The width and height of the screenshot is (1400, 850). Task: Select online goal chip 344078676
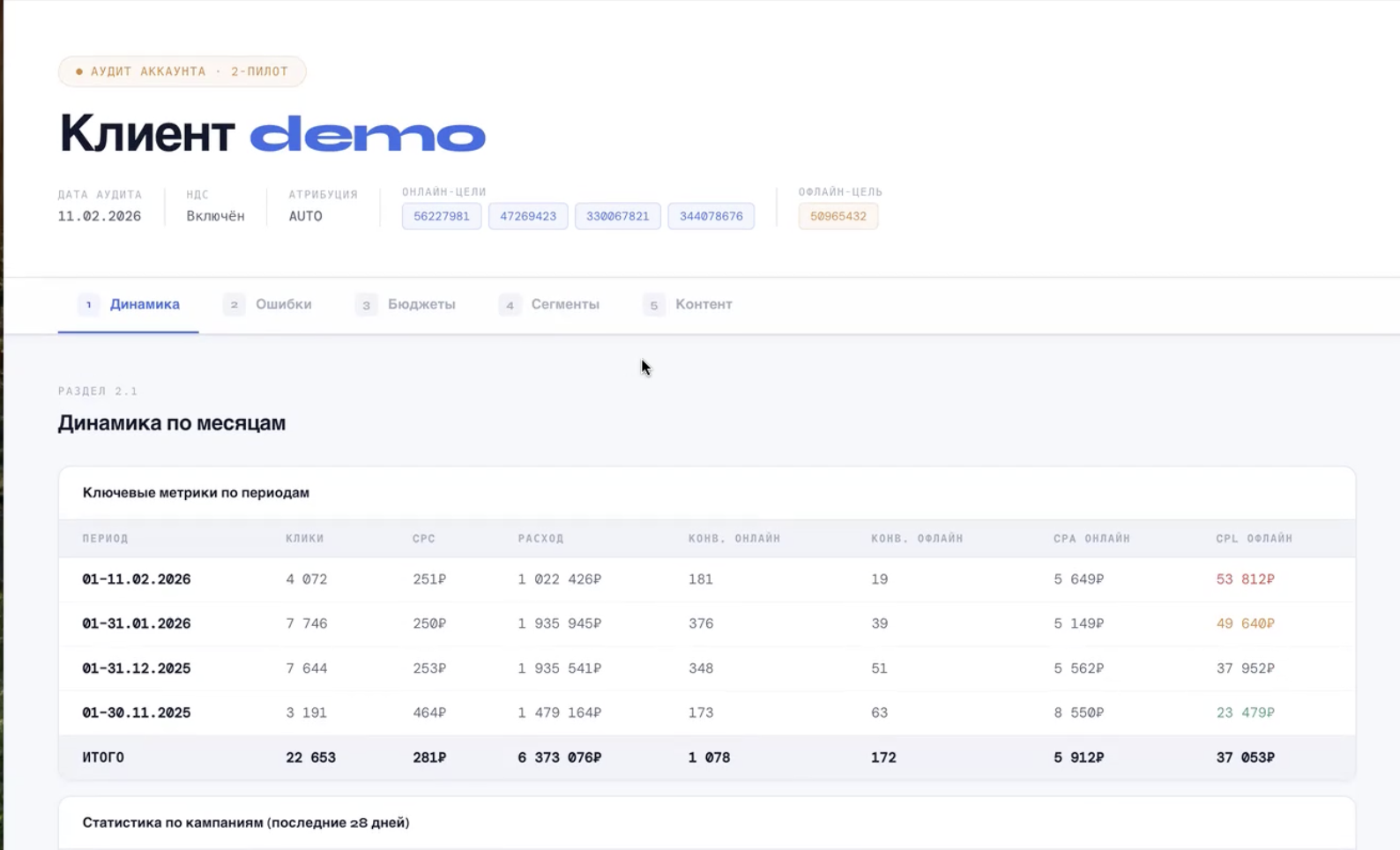pos(711,216)
